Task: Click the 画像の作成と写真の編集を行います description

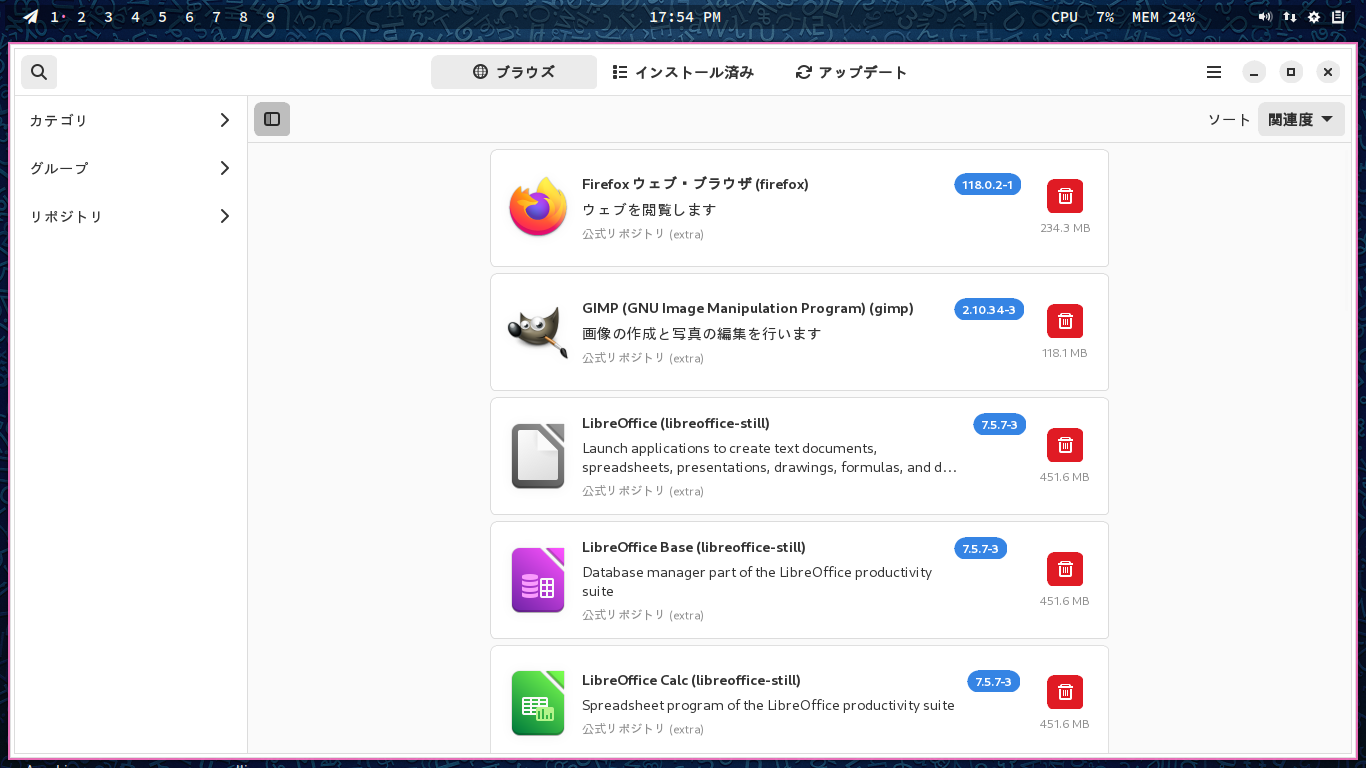Action: 701,333
